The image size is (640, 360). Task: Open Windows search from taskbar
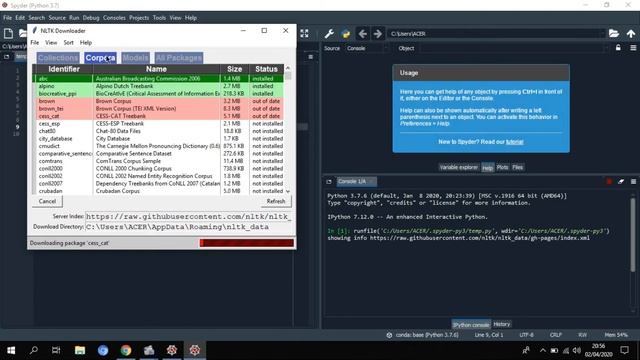tap(34, 350)
